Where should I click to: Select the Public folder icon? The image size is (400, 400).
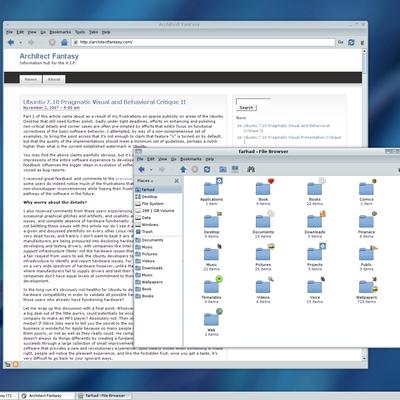[x=366, y=254]
